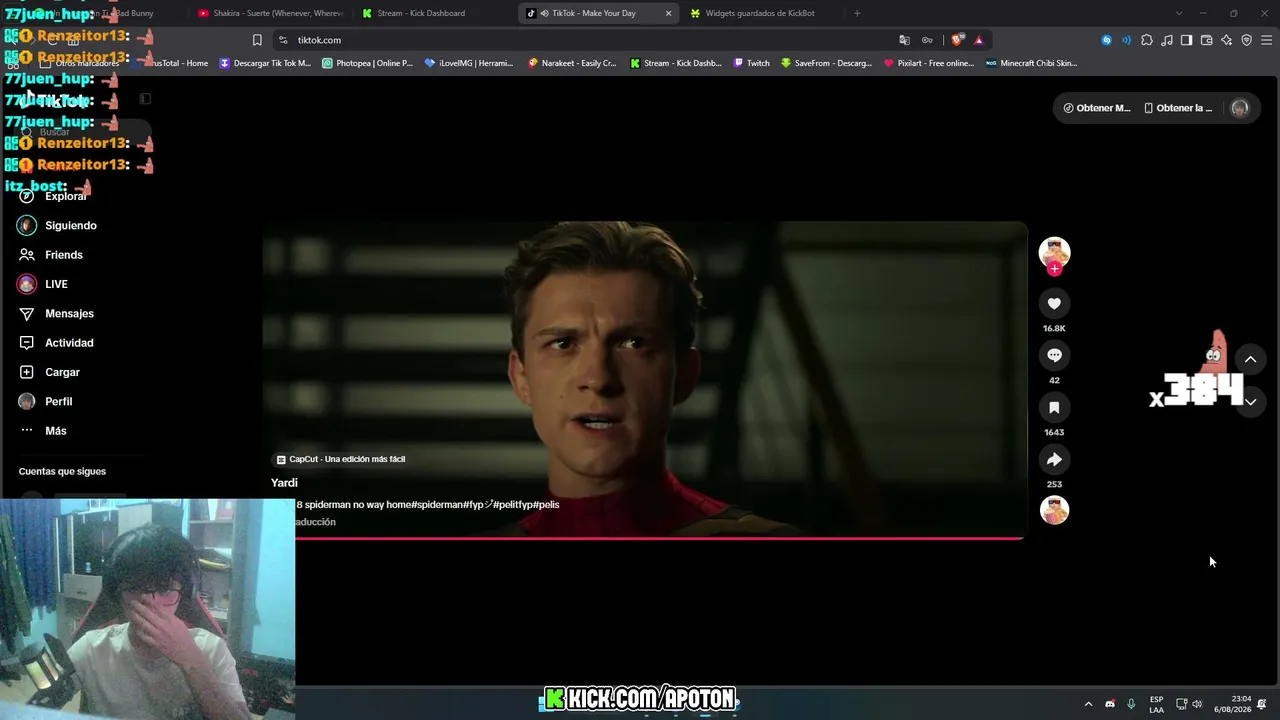
Task: Click the 'Obtener la ...' app button
Action: (x=1178, y=108)
